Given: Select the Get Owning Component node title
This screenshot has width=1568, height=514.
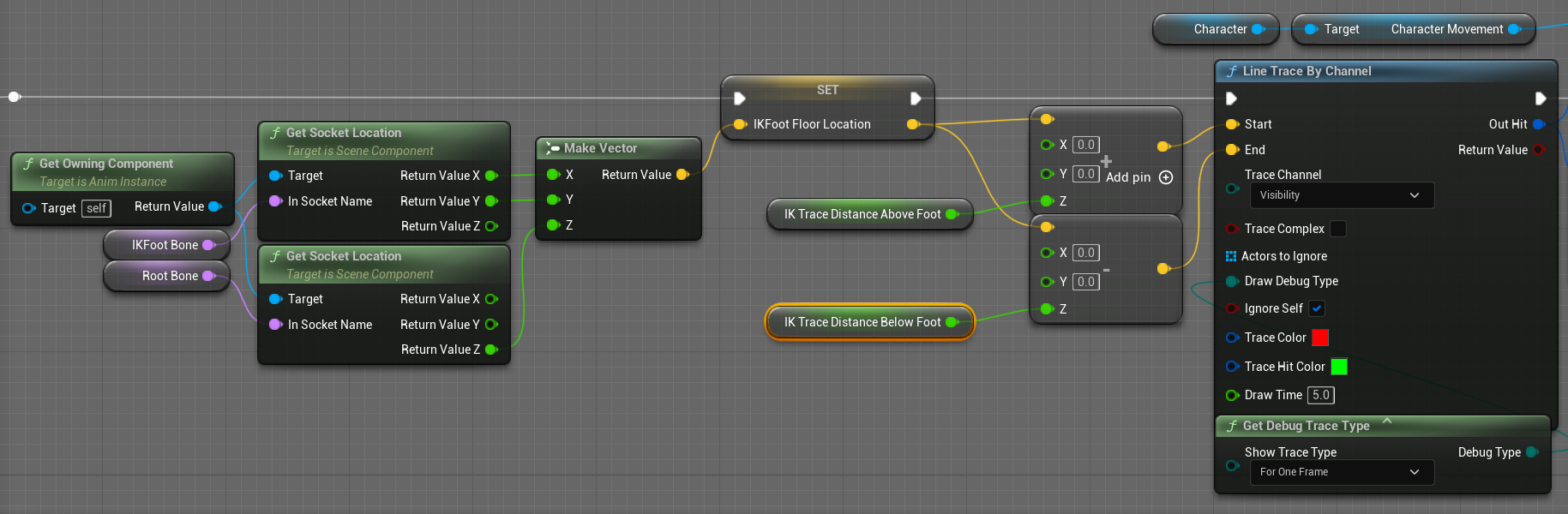Looking at the screenshot, I should click(105, 164).
